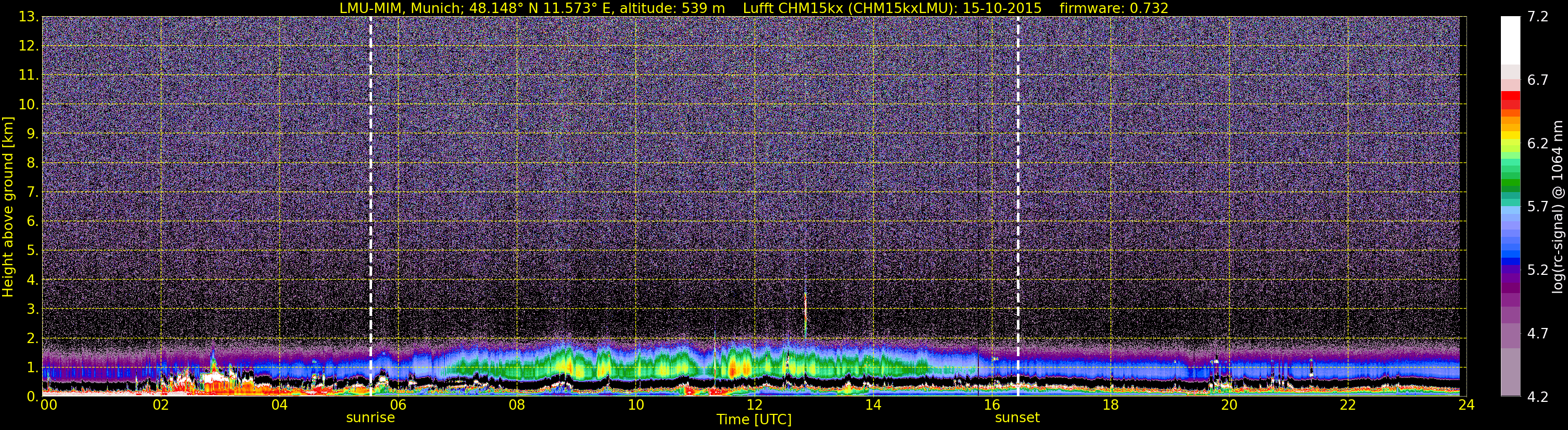1568x430 pixels.
Task: Click the '9.' height tick label
Action: (32, 133)
